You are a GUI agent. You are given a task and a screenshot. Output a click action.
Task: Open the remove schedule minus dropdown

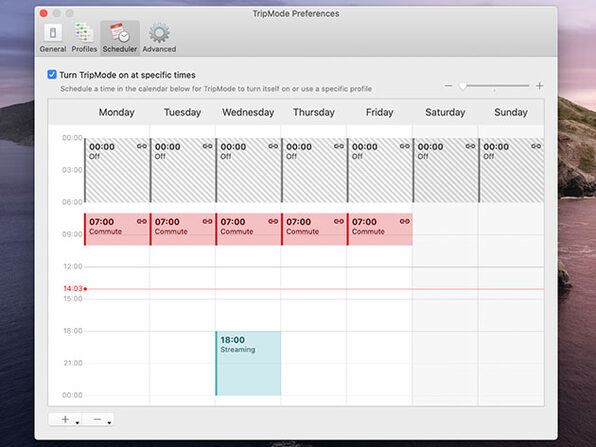(x=98, y=419)
